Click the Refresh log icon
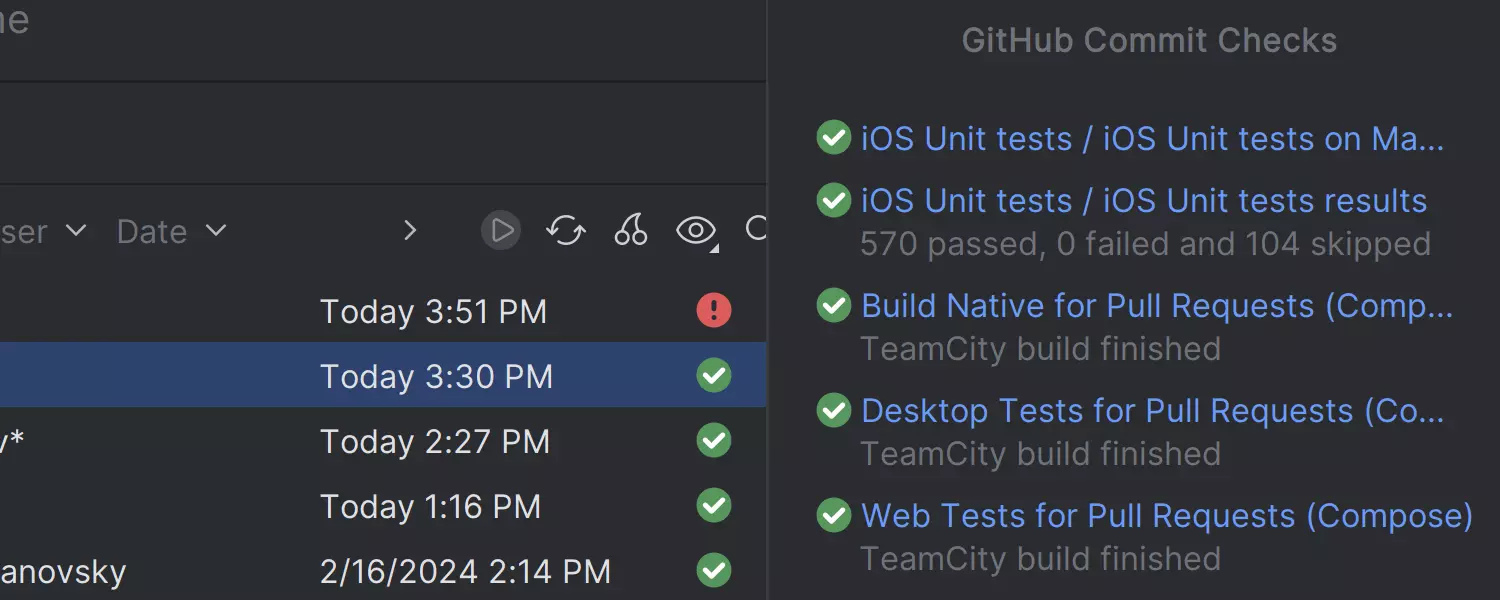The image size is (1500, 600). pos(566,231)
